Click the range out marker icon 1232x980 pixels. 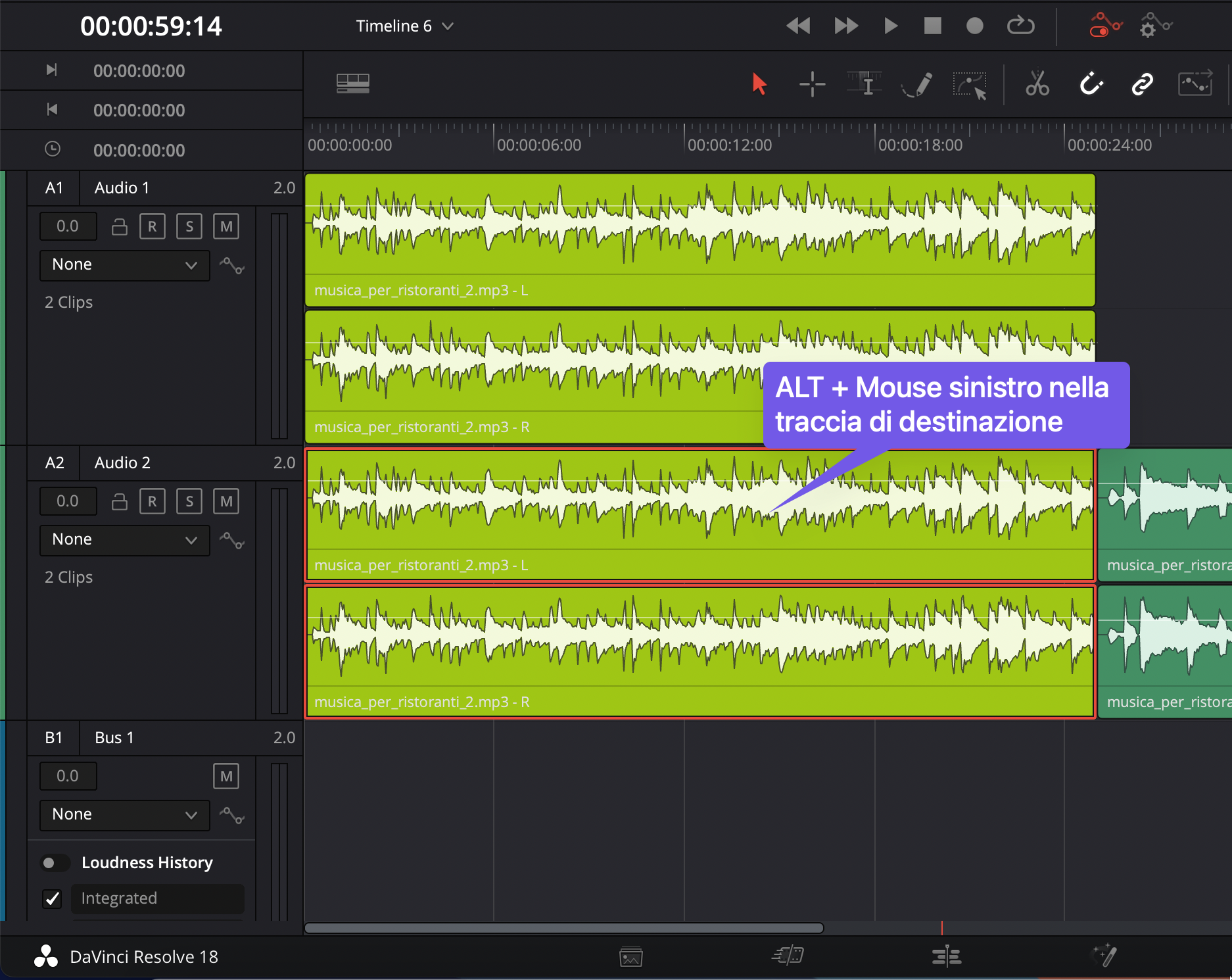52,109
